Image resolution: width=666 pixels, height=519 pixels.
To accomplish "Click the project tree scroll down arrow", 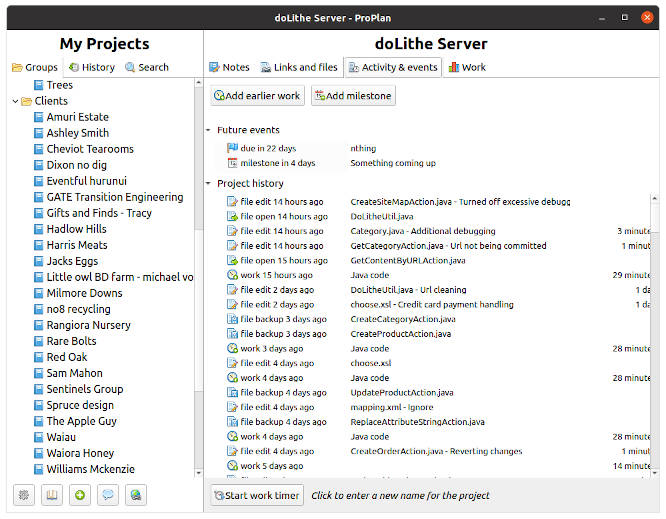I will tap(198, 473).
